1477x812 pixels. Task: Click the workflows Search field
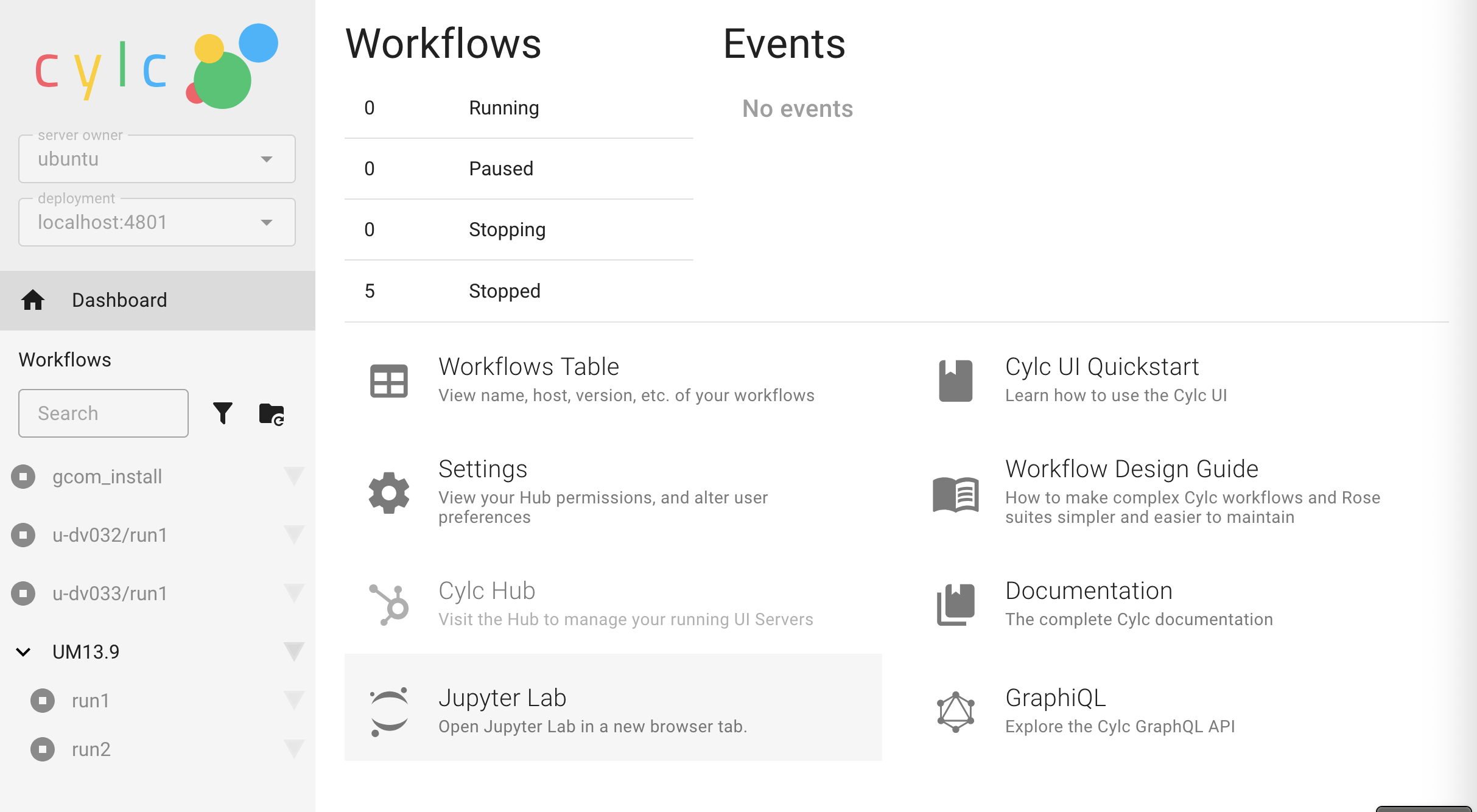(103, 413)
